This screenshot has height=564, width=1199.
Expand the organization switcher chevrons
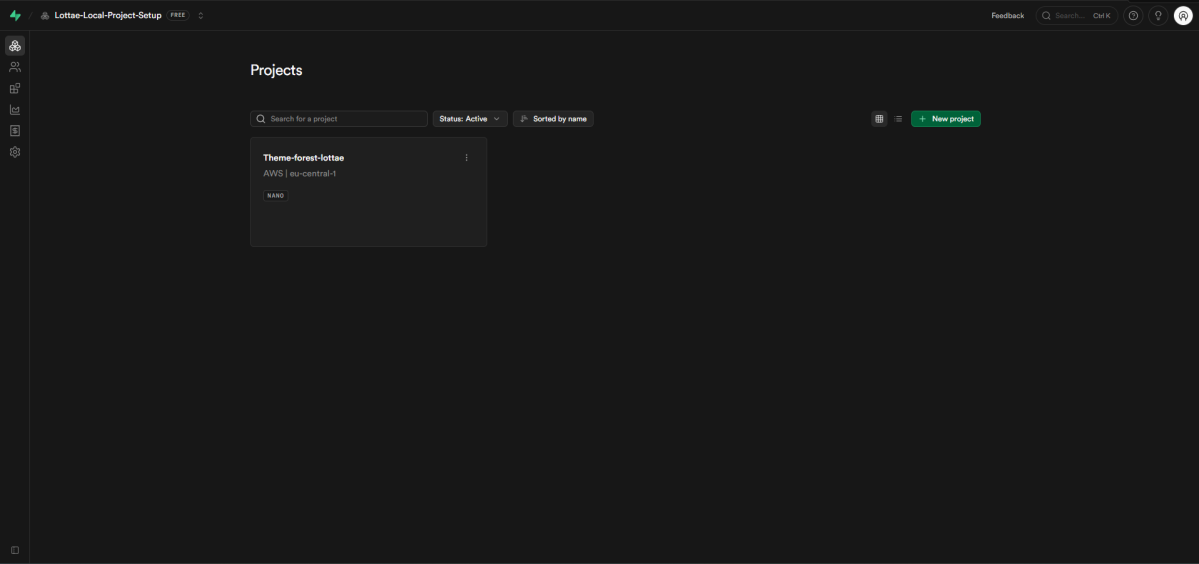(200, 15)
